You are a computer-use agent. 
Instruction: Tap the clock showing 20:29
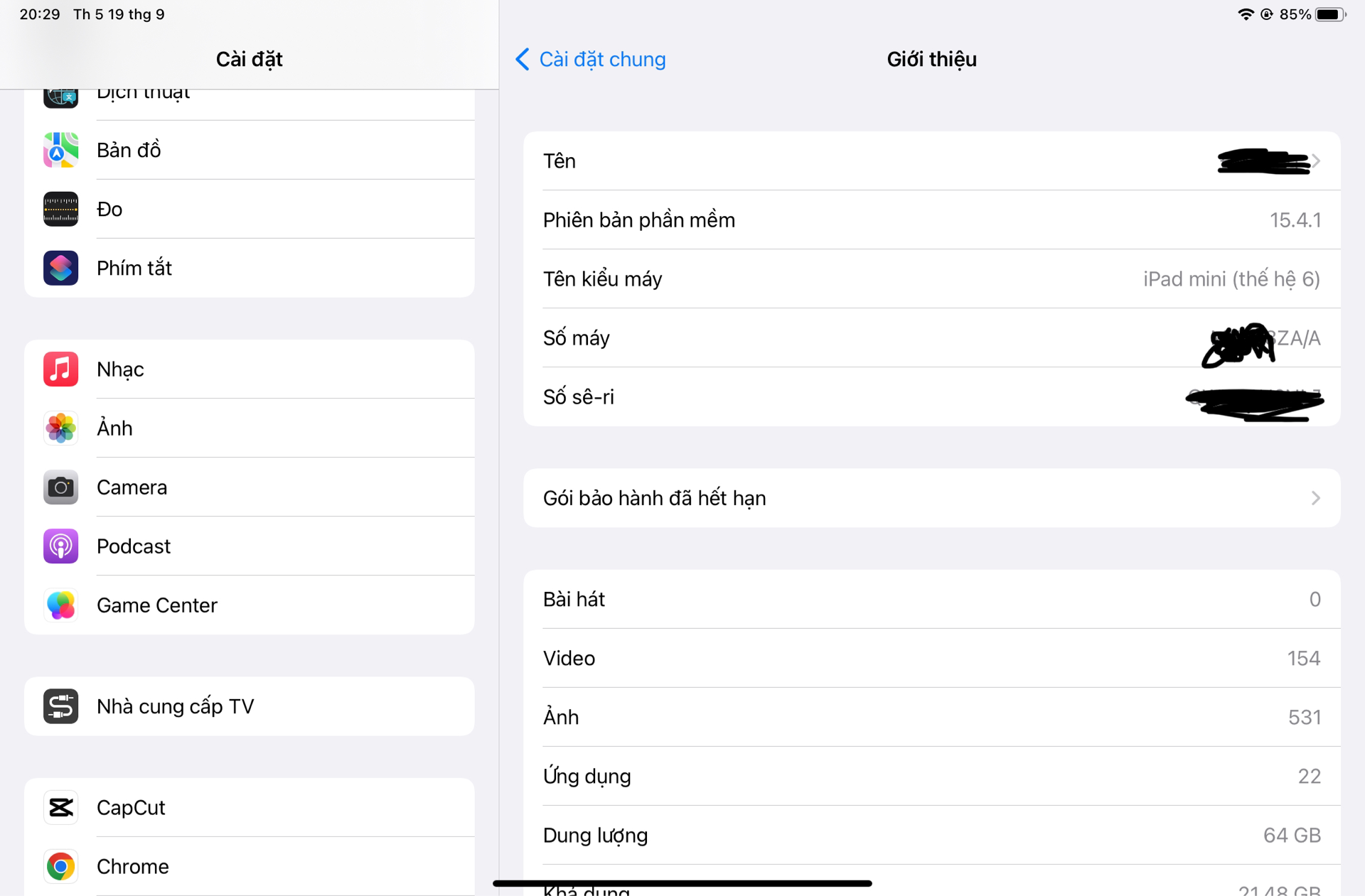[x=40, y=14]
